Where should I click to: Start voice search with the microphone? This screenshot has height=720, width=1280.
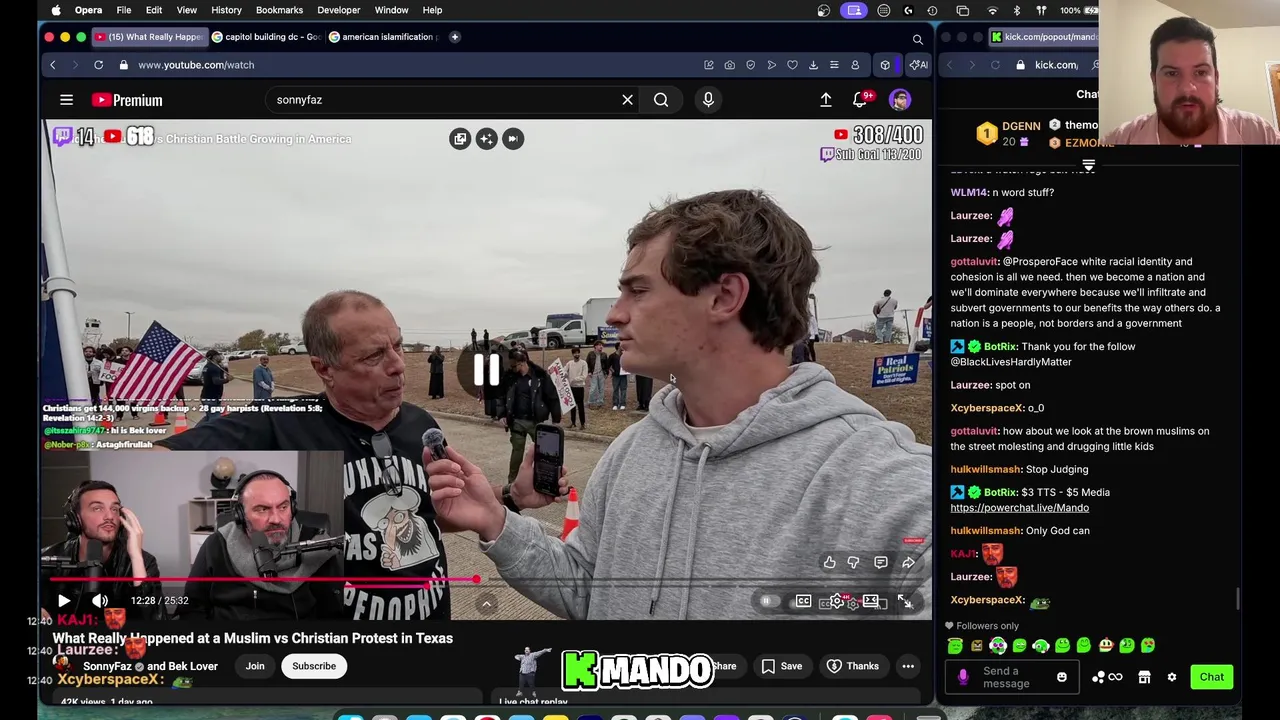708,100
